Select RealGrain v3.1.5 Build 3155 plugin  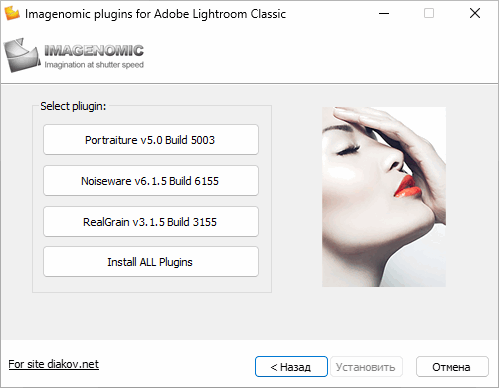151,222
